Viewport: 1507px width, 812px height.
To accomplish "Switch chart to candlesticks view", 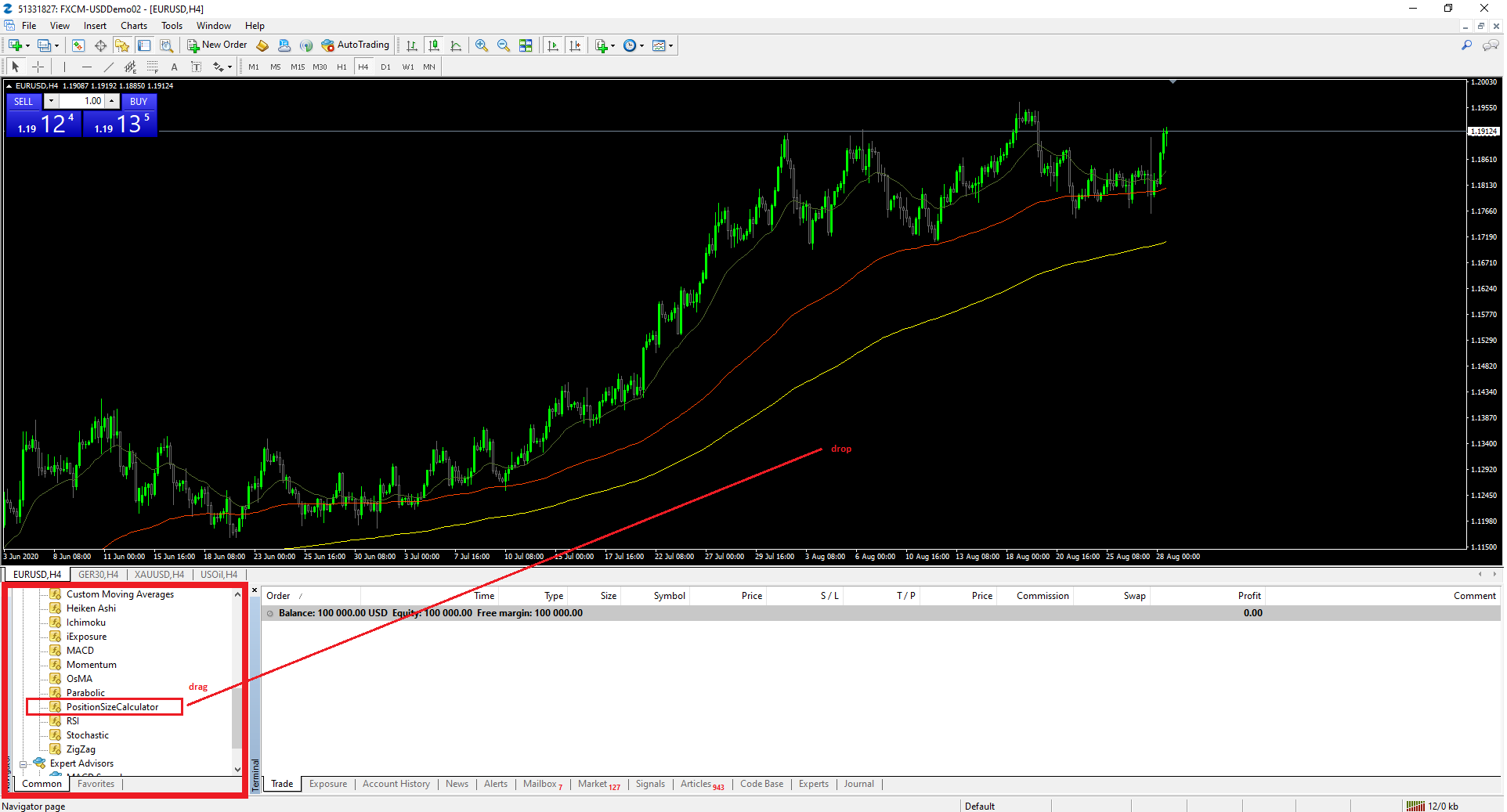I will (434, 45).
